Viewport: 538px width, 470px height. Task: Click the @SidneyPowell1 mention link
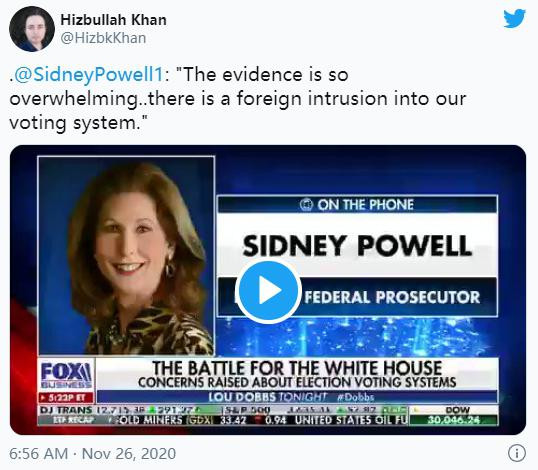(89, 74)
